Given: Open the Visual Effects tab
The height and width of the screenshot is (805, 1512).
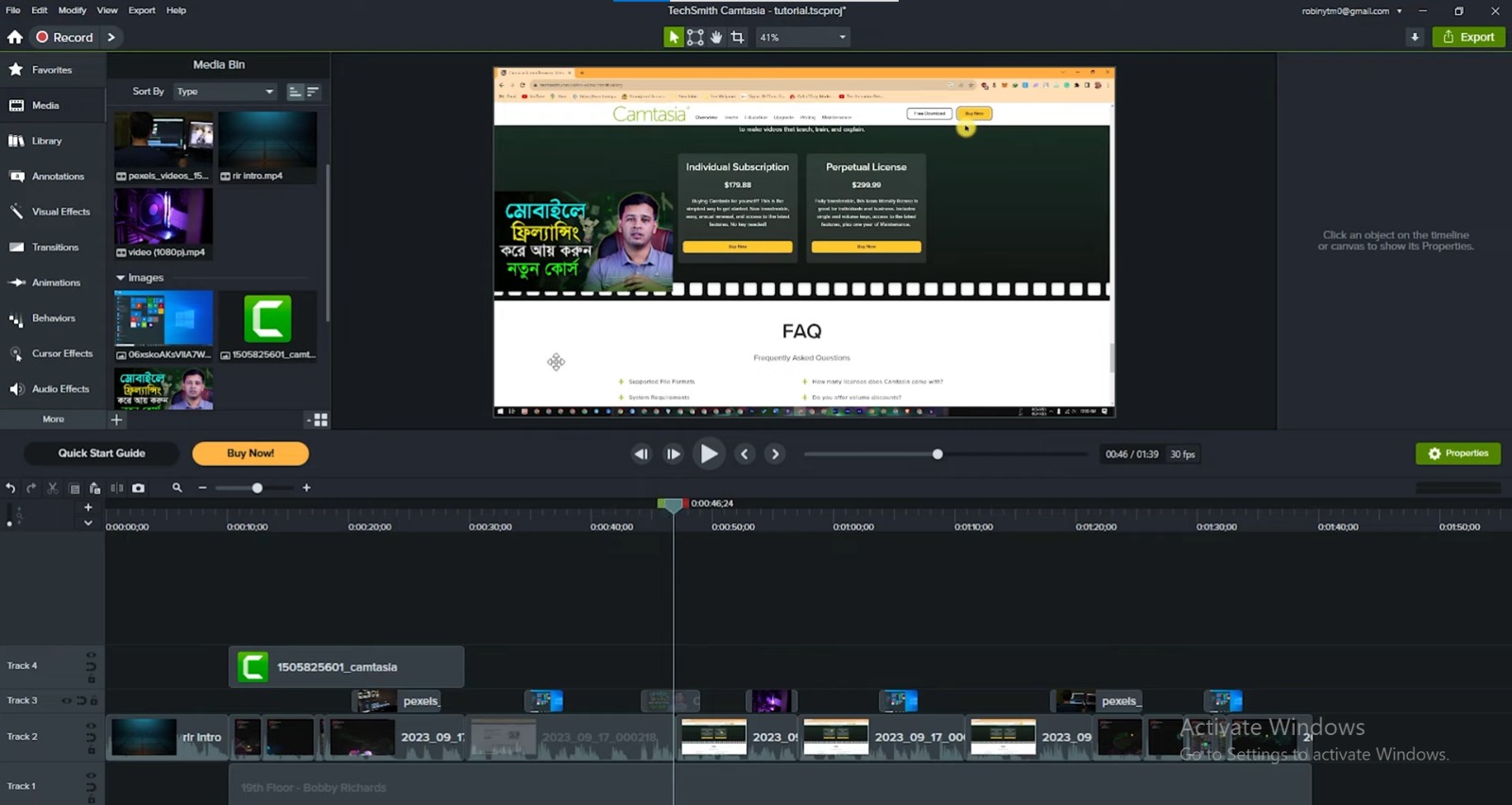Looking at the screenshot, I should (52, 212).
